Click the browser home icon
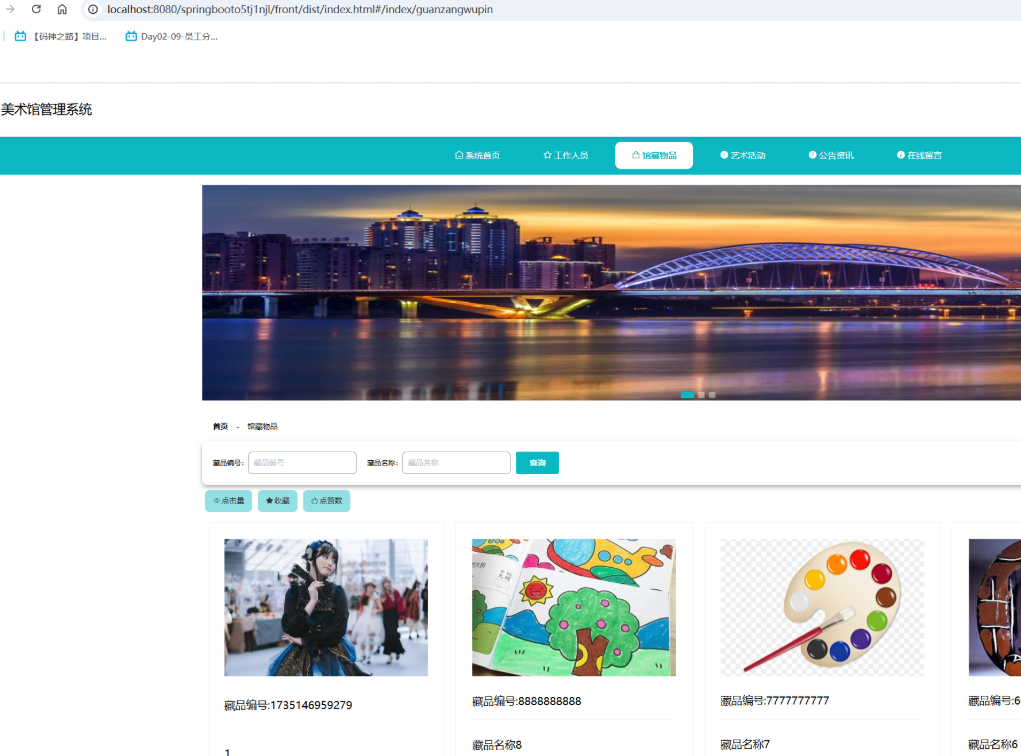Screen dimensions: 1021x756 coord(62,9)
